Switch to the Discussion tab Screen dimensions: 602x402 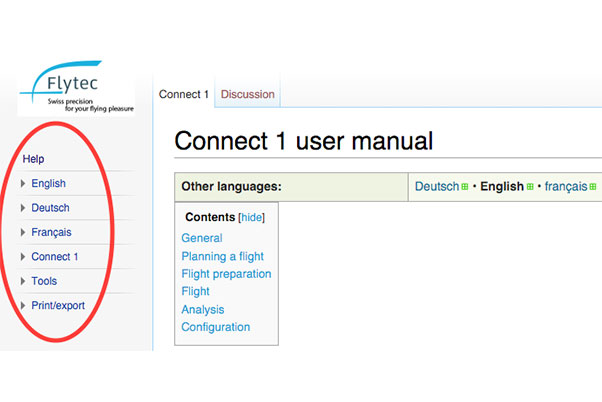(248, 94)
